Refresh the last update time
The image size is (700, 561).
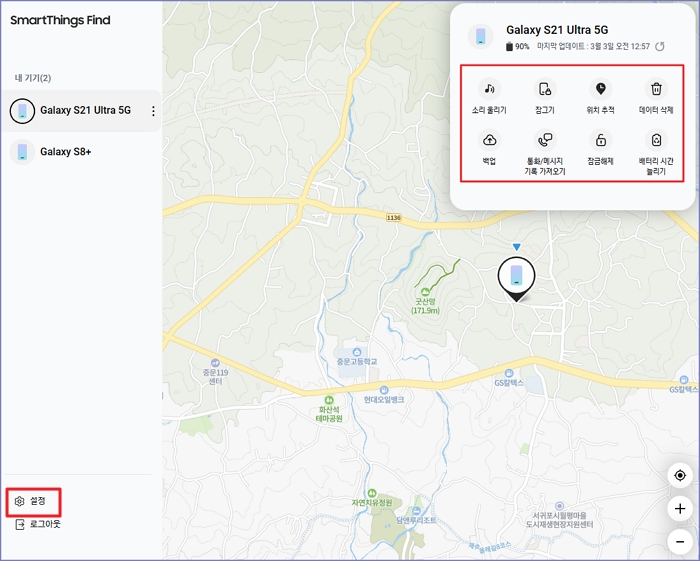(660, 46)
